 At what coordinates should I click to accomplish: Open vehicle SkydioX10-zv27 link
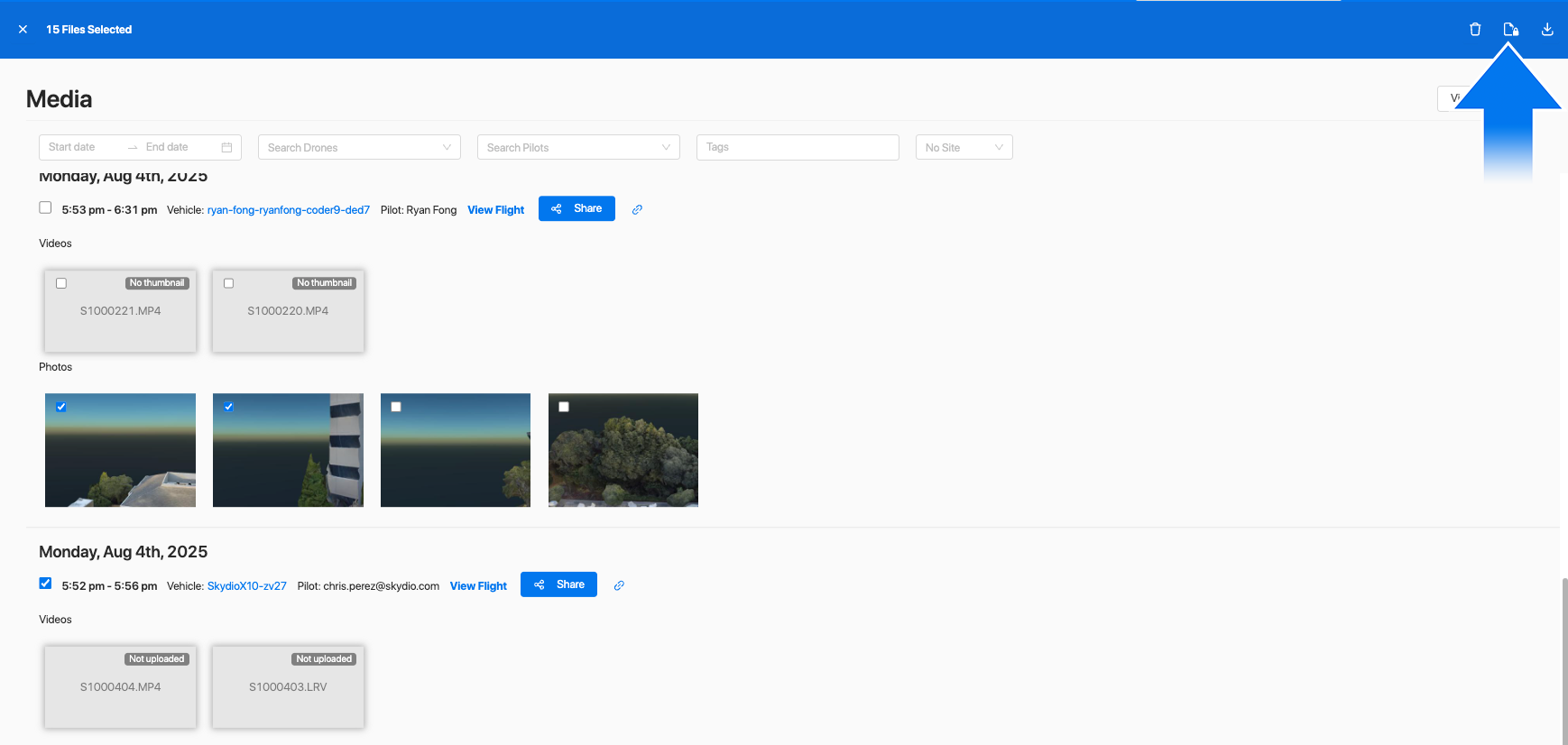(x=247, y=586)
